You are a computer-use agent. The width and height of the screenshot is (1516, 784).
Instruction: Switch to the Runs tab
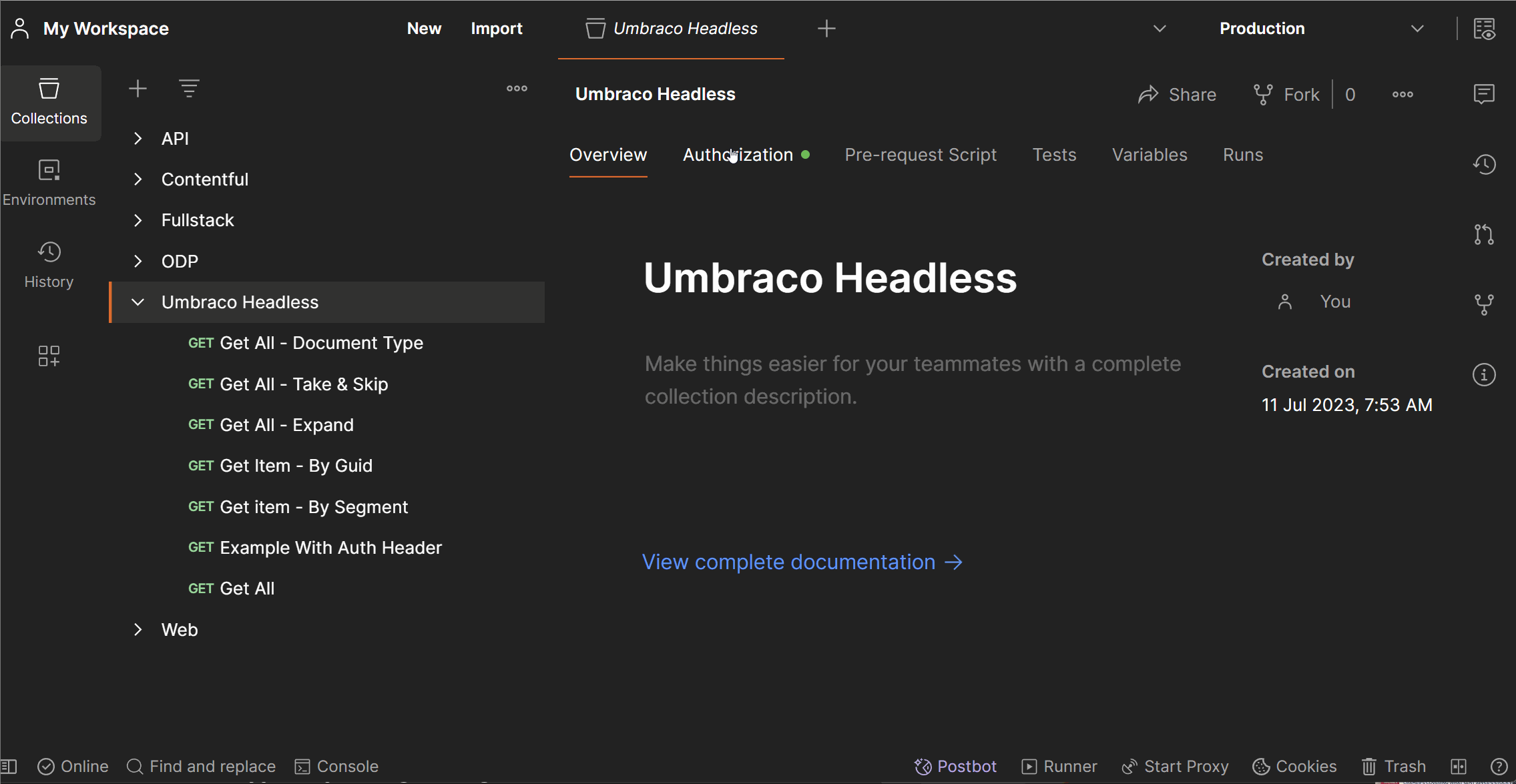pyautogui.click(x=1243, y=155)
